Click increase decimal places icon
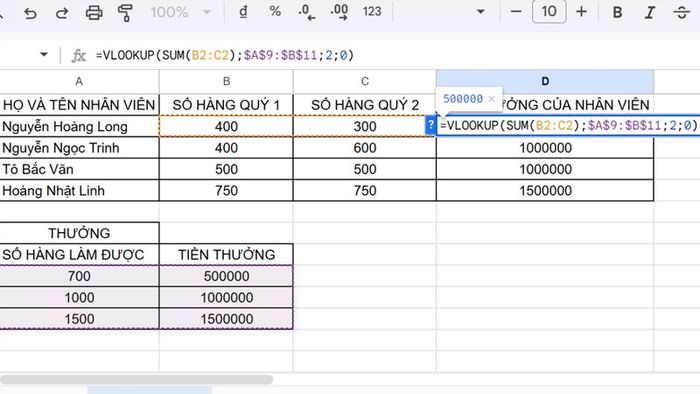Screen dimensions: 700x394 [340, 12]
